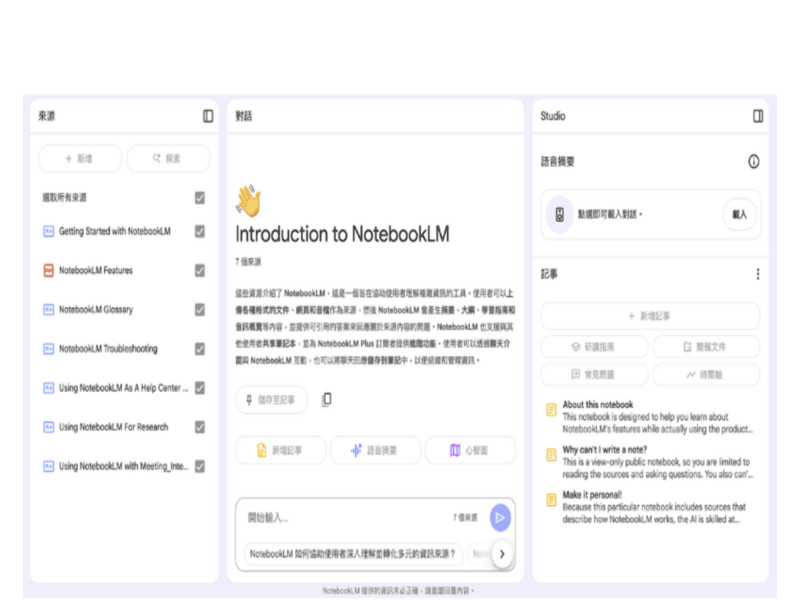Viewport: 800px width, 600px height.
Task: Click Make it personal note icon
Action: pos(551,499)
